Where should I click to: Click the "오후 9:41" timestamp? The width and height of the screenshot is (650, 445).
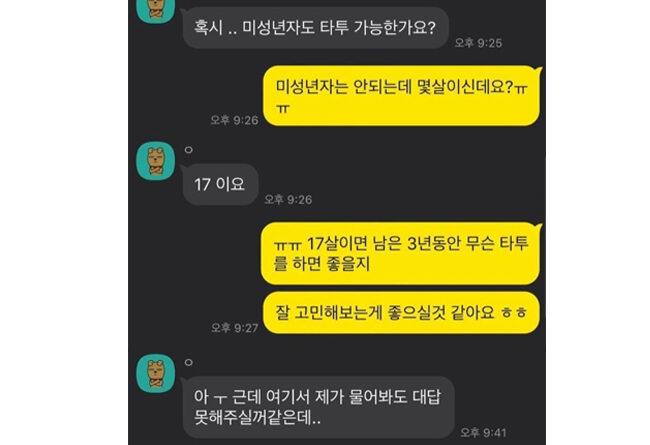pyautogui.click(x=483, y=433)
